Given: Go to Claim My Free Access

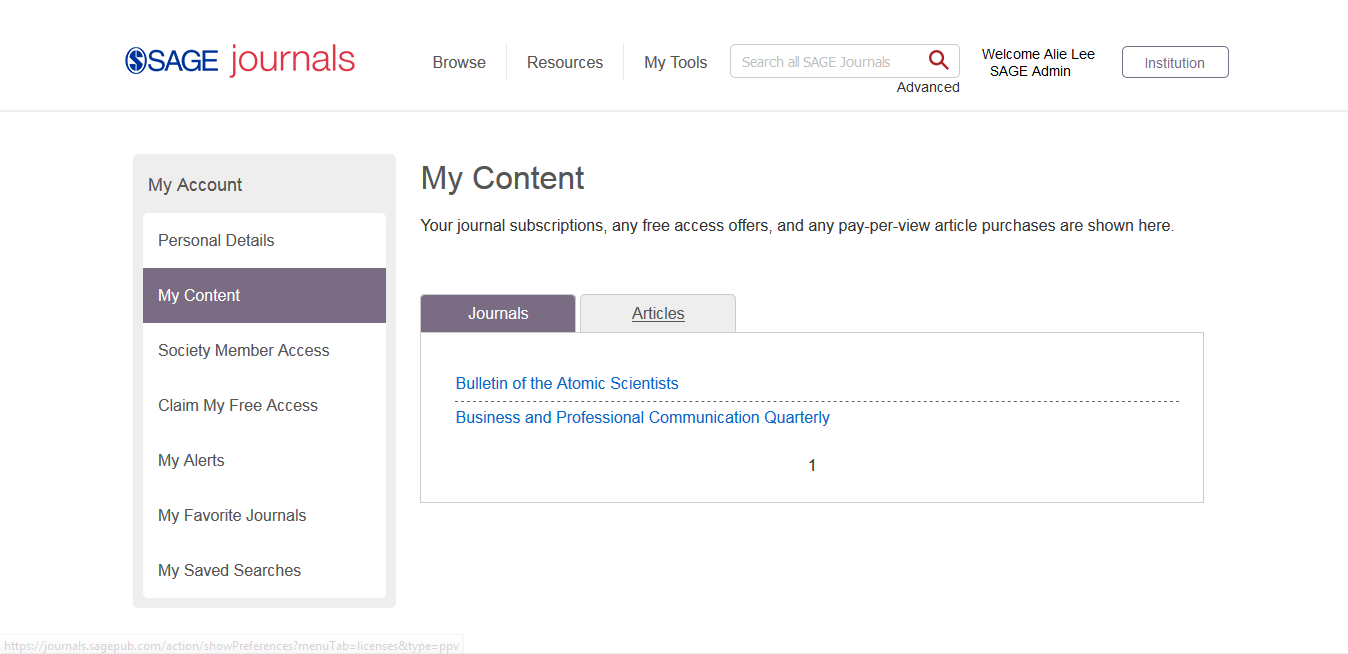Looking at the screenshot, I should 264,405.
